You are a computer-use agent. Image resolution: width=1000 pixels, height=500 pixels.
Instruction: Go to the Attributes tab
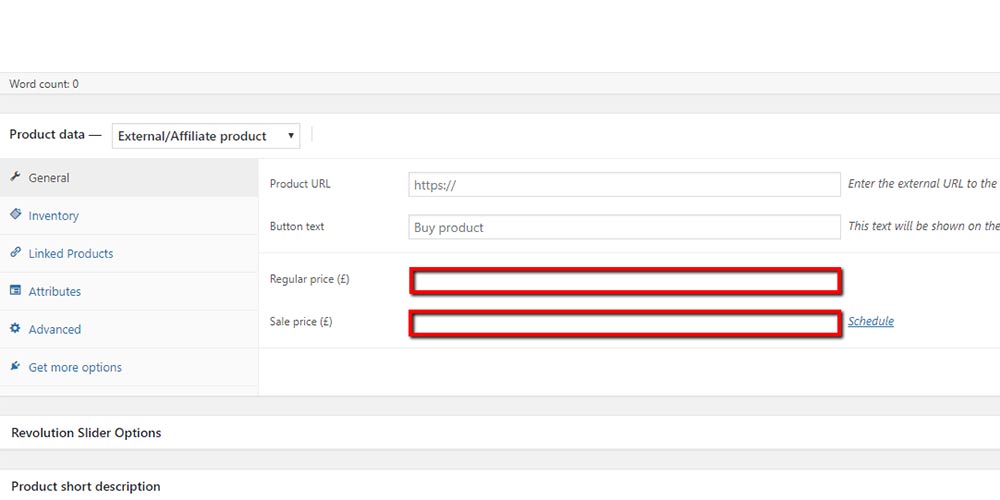click(x=129, y=291)
